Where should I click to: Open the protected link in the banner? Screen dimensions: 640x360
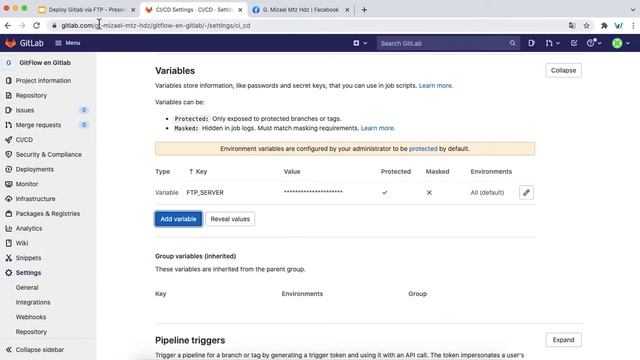(423, 149)
